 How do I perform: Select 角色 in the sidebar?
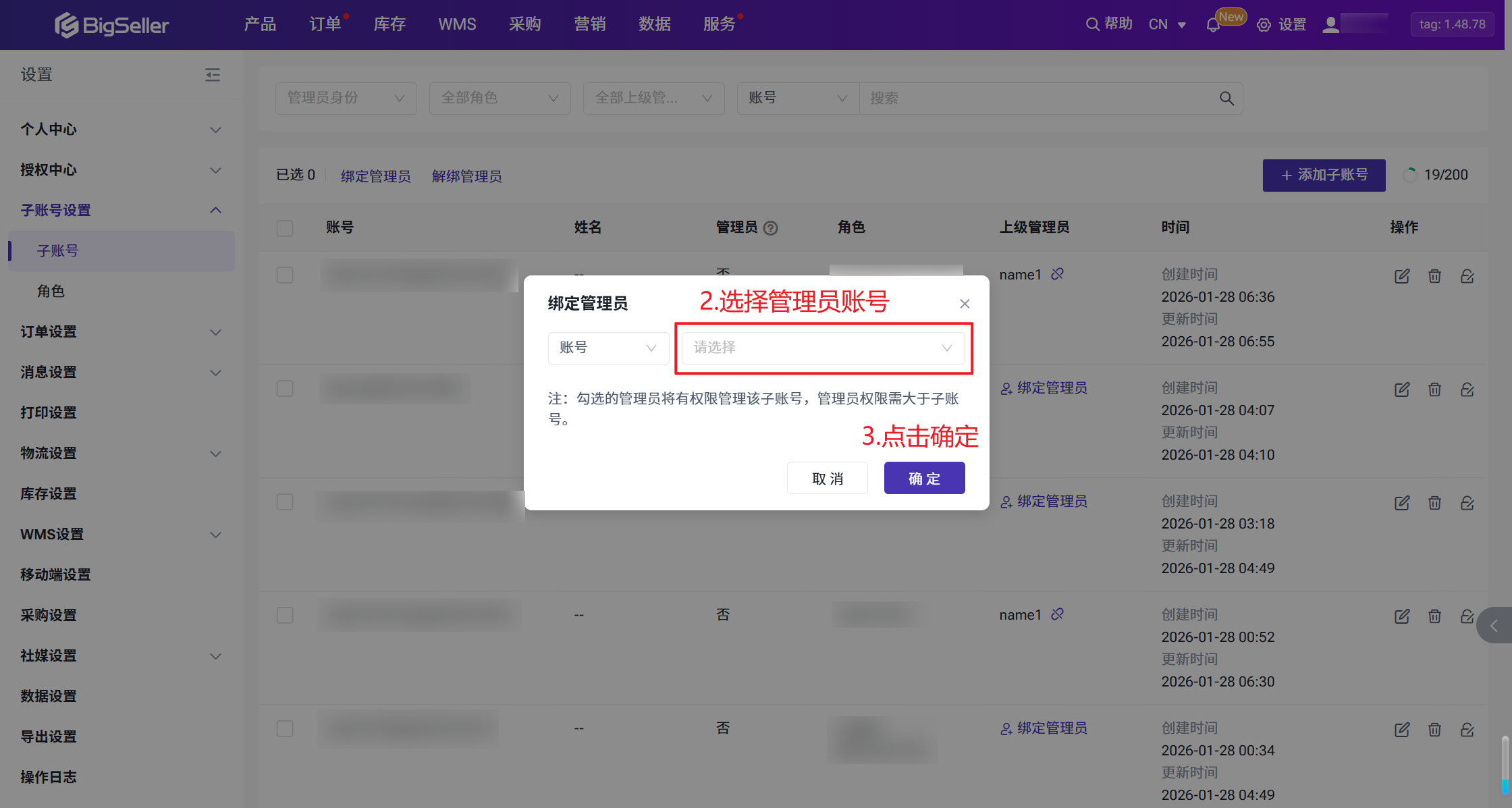[x=51, y=292]
